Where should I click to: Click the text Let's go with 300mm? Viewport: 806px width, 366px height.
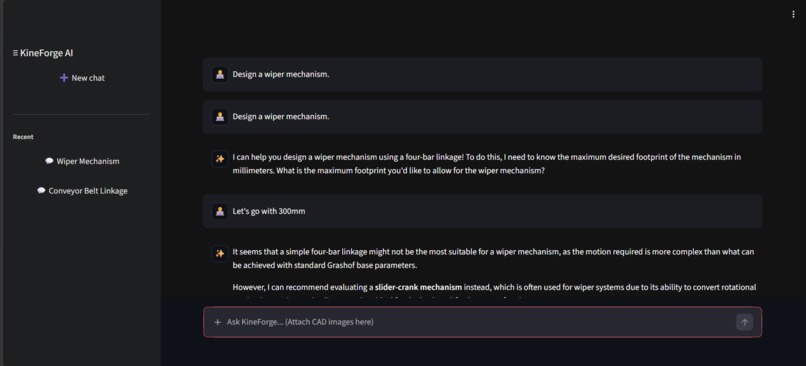(269, 211)
